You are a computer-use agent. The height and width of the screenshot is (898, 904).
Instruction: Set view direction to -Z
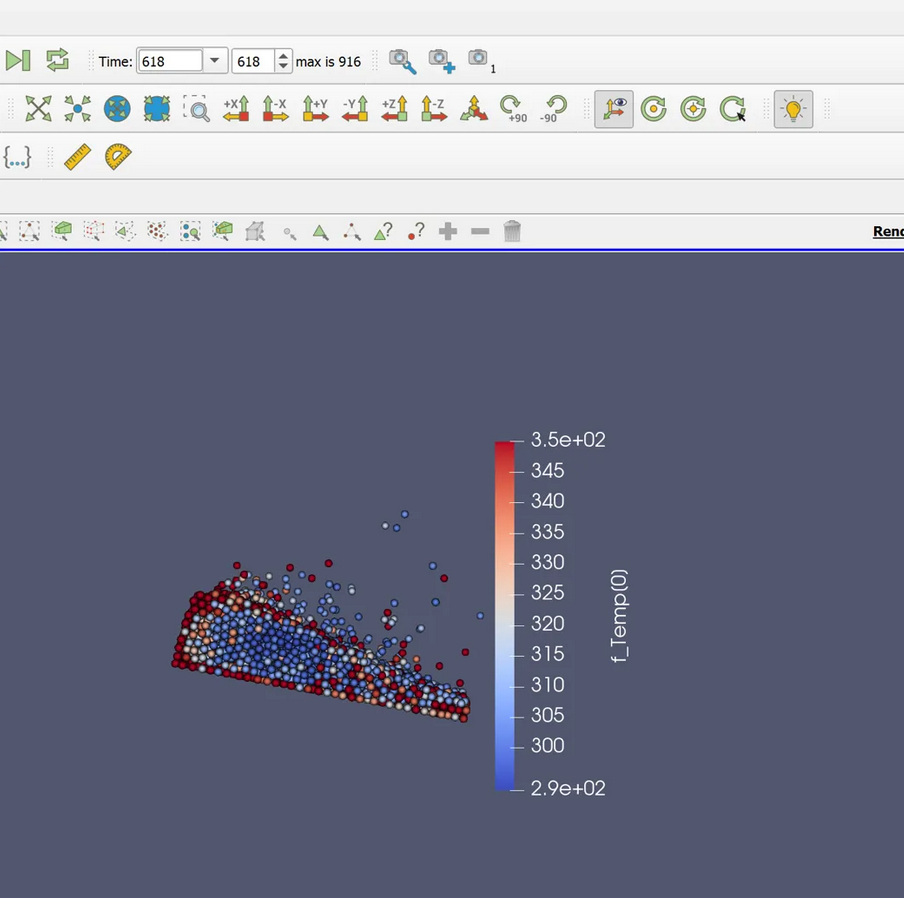(433, 108)
